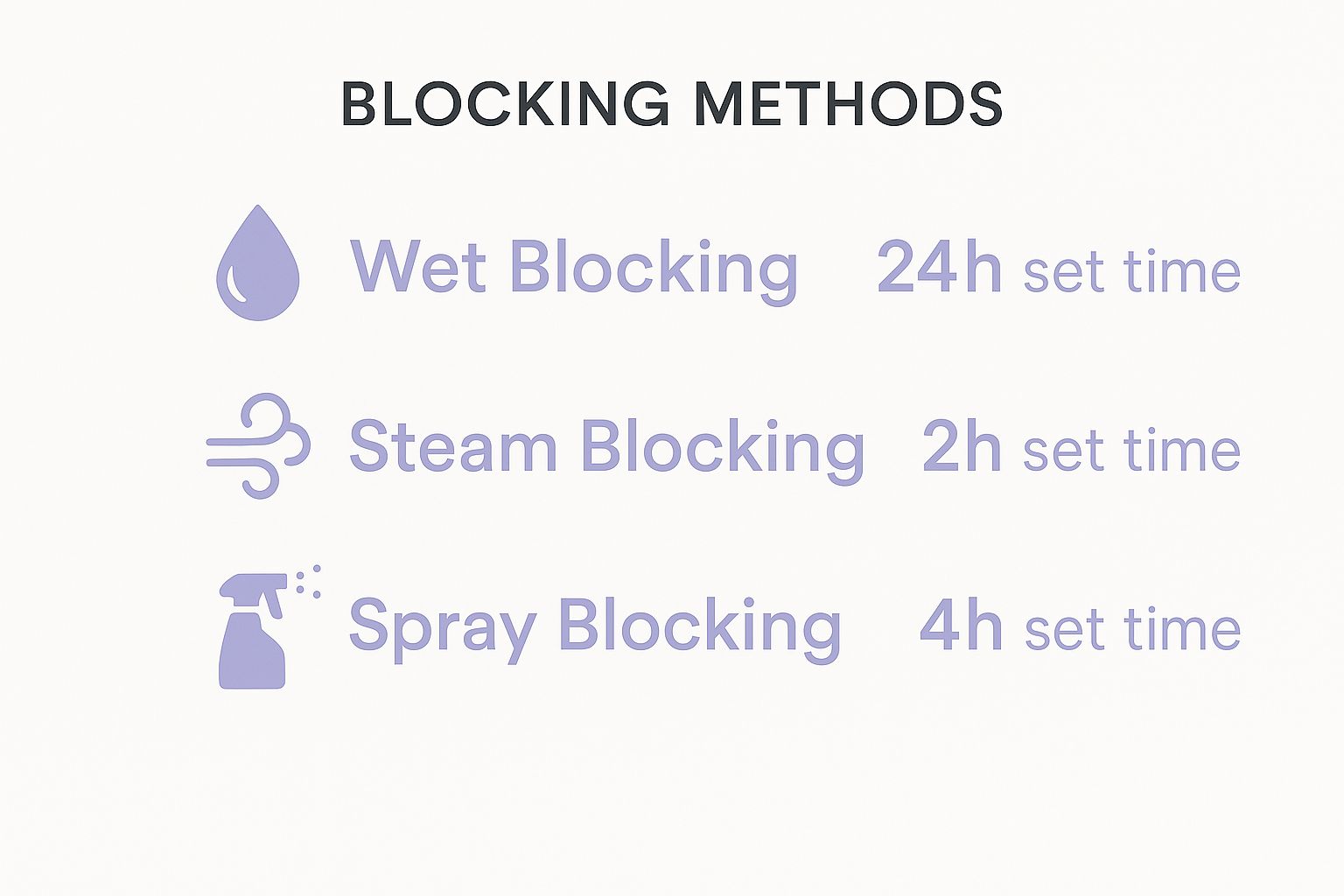
Task: Click the word METHODS in the title
Action: click(x=848, y=103)
